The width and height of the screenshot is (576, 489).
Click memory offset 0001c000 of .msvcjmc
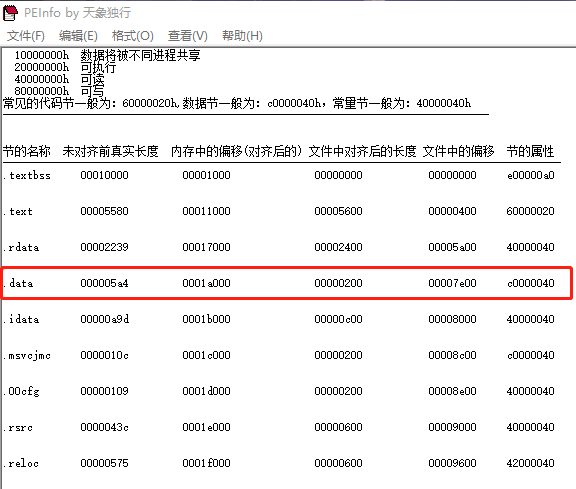(206, 355)
